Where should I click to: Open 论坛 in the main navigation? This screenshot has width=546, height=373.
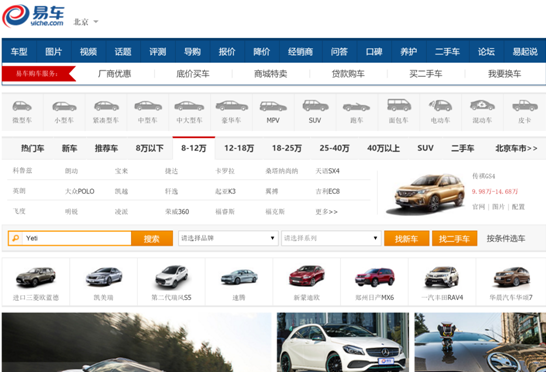(x=486, y=52)
